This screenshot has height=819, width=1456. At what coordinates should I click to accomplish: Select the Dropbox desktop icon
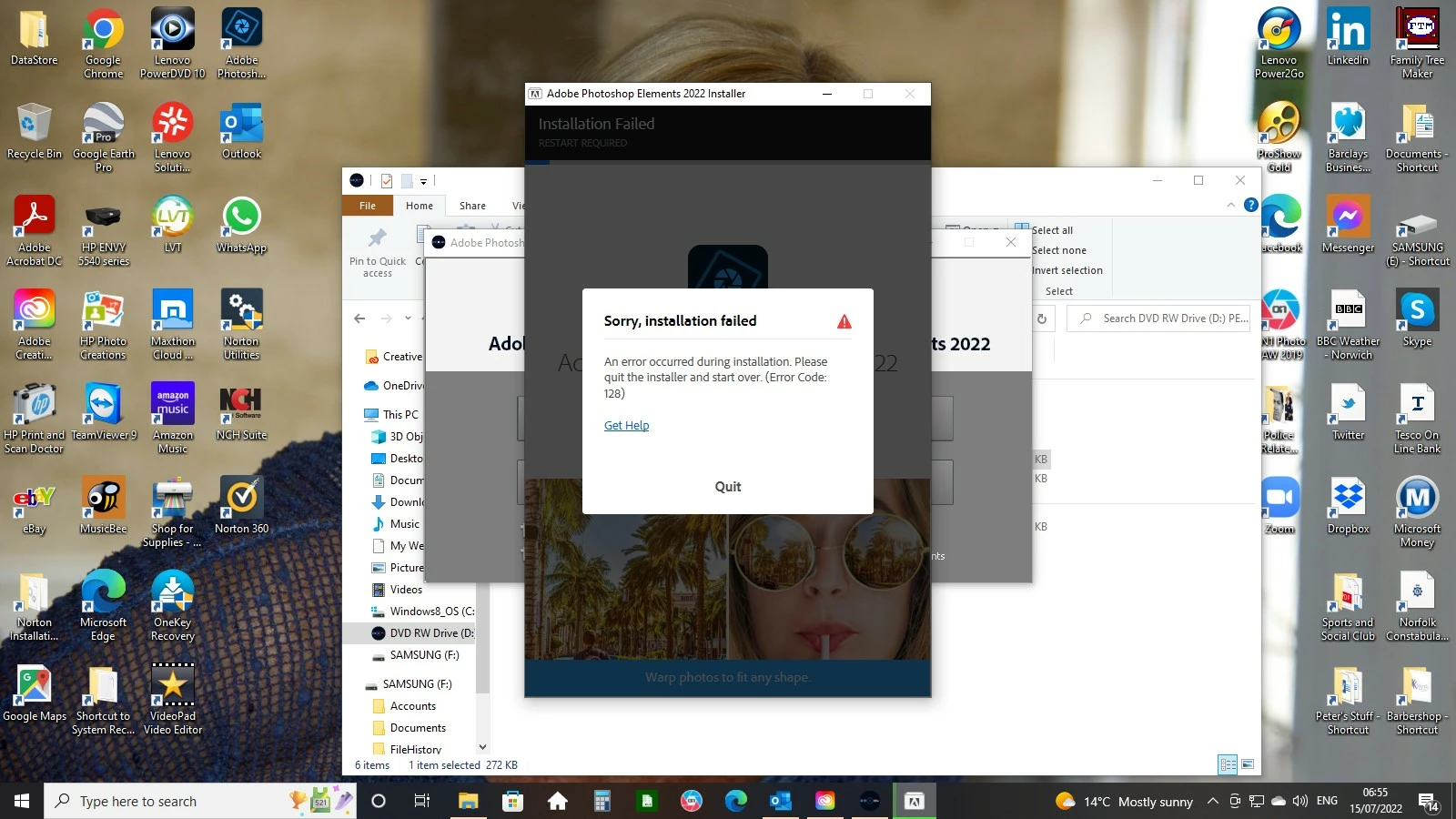click(x=1348, y=506)
